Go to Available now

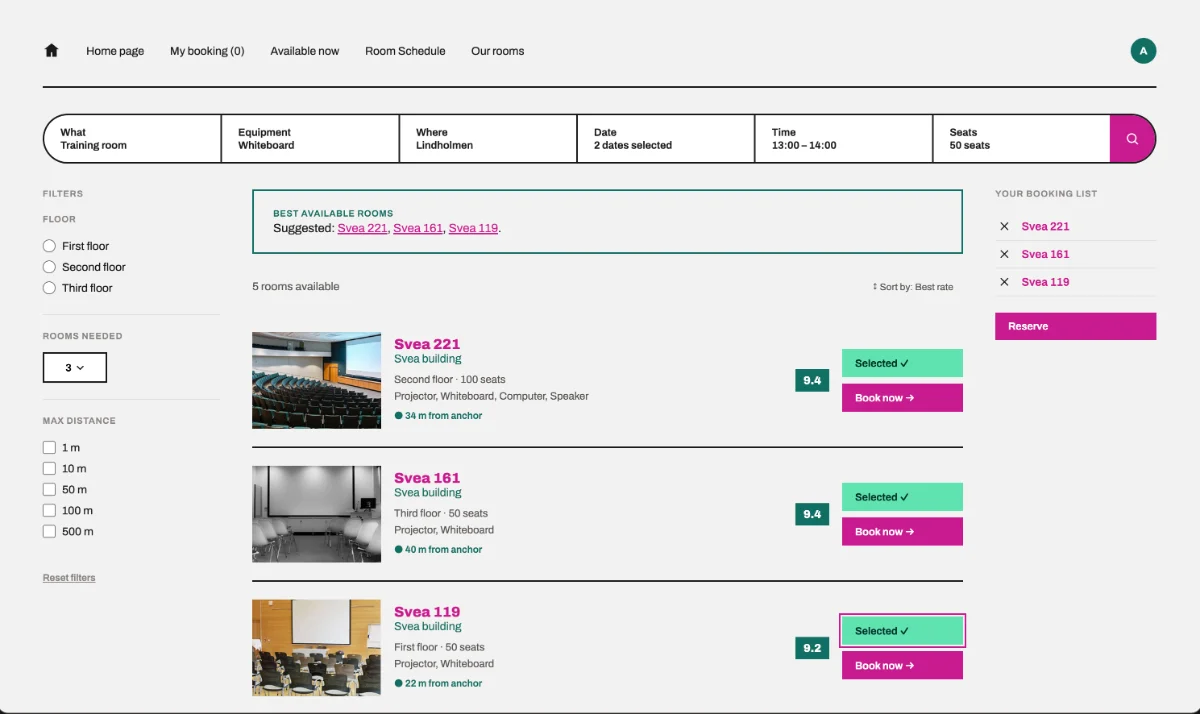point(304,51)
